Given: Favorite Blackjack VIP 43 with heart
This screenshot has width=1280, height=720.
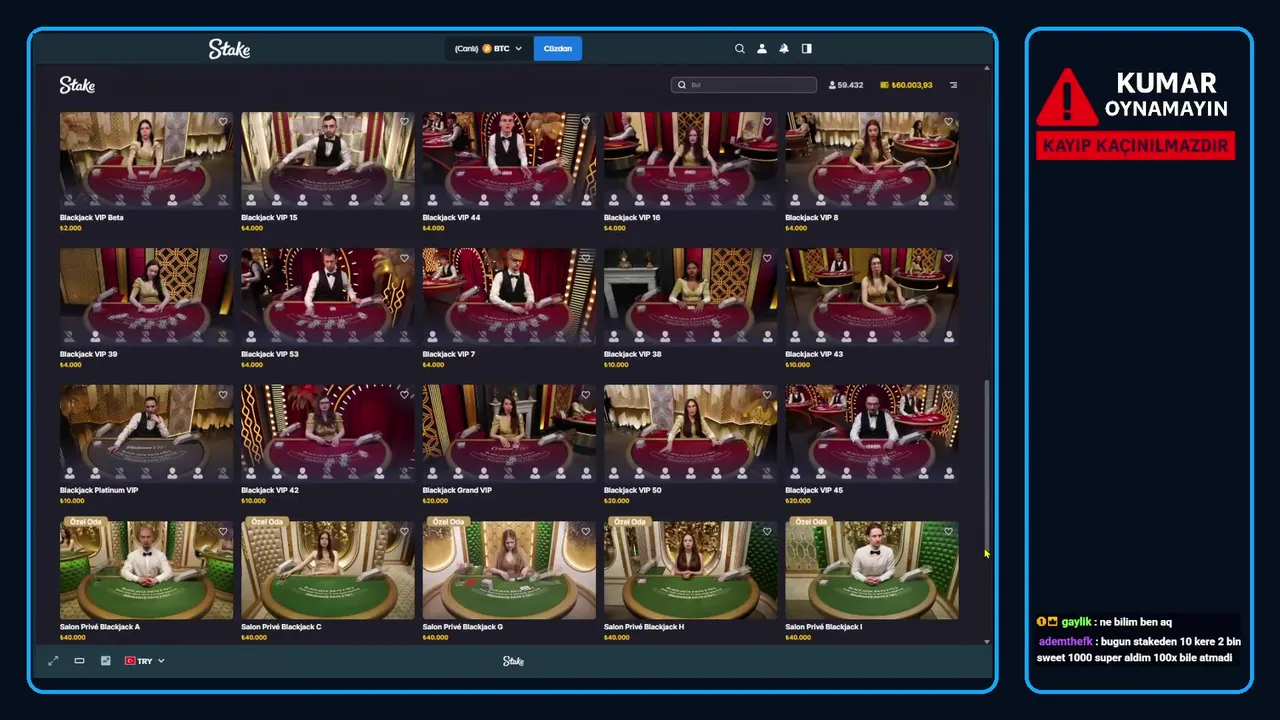Looking at the screenshot, I should [948, 258].
